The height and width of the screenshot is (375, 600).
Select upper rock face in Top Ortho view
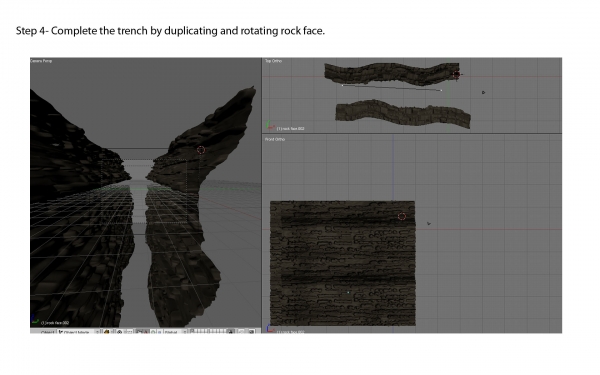tap(391, 73)
